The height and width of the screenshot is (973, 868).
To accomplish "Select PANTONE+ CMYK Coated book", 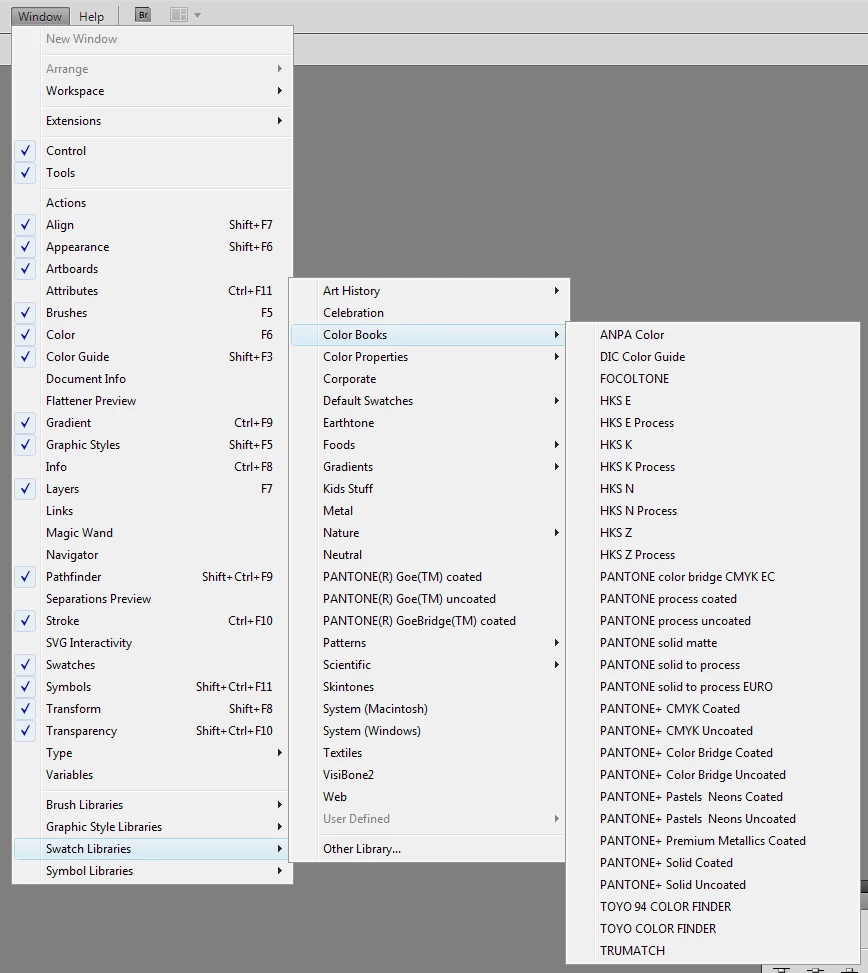I will [x=713, y=709].
